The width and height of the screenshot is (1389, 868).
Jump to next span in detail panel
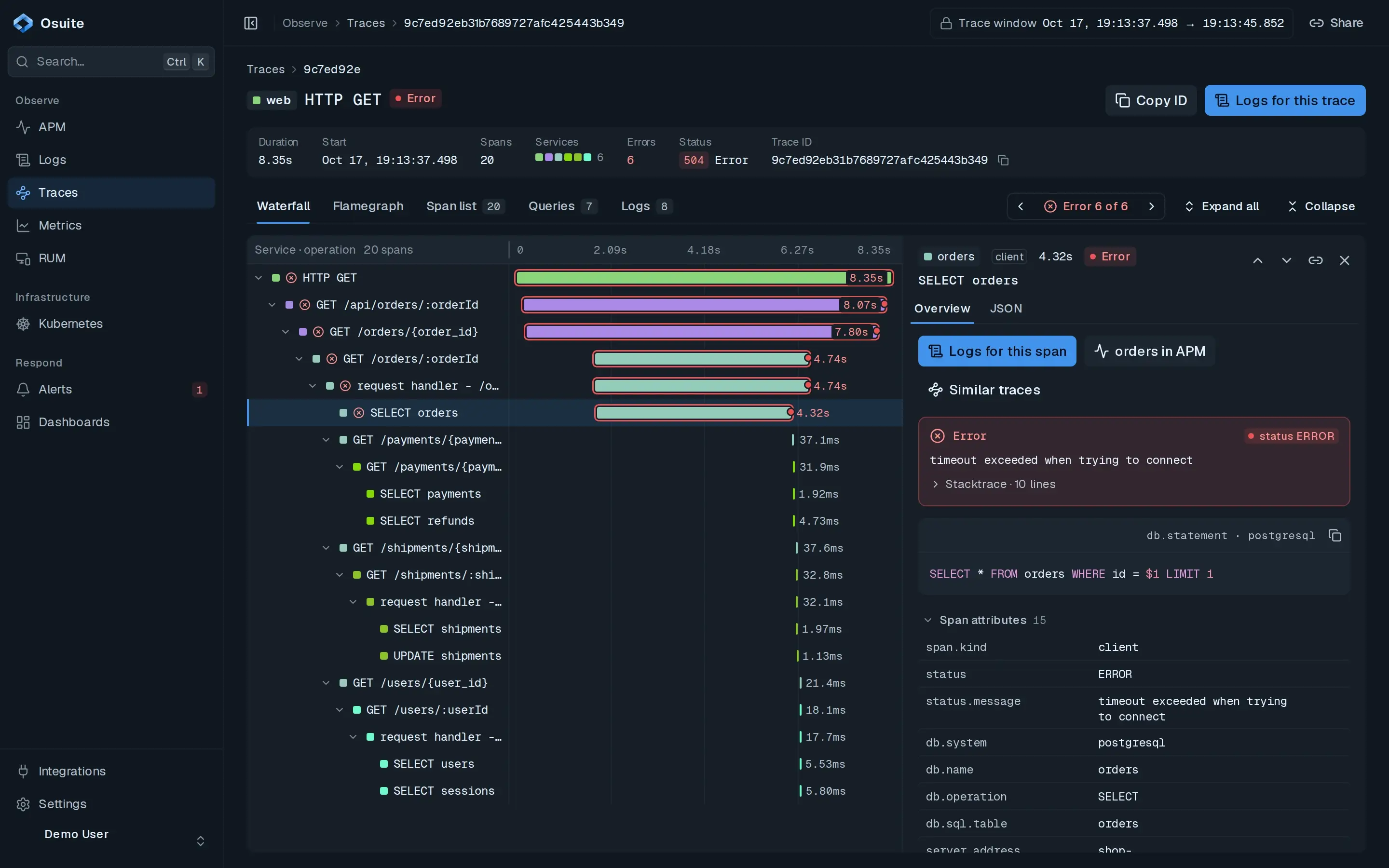click(x=1286, y=260)
